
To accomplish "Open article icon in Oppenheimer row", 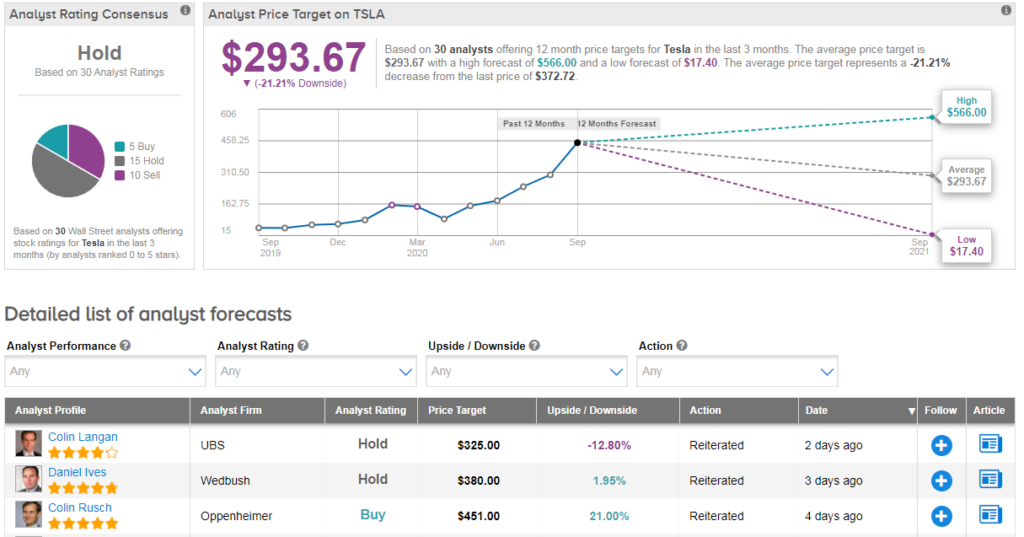I will pyautogui.click(x=990, y=515).
